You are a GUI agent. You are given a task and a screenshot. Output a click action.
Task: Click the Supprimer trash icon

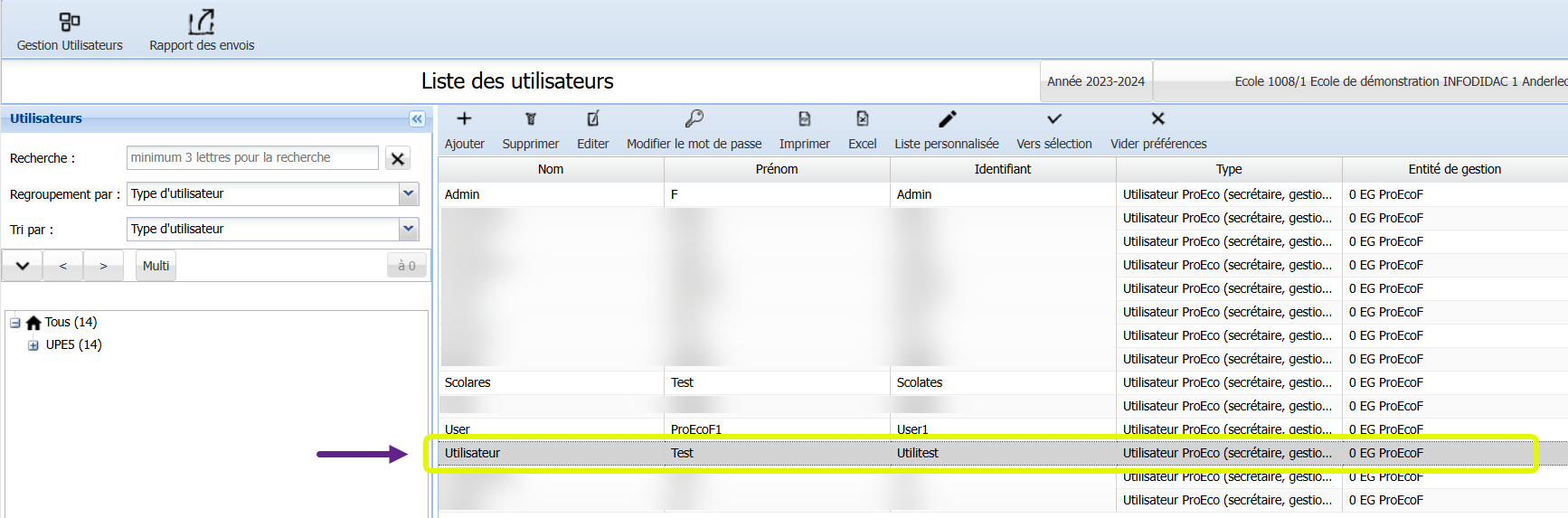(530, 119)
